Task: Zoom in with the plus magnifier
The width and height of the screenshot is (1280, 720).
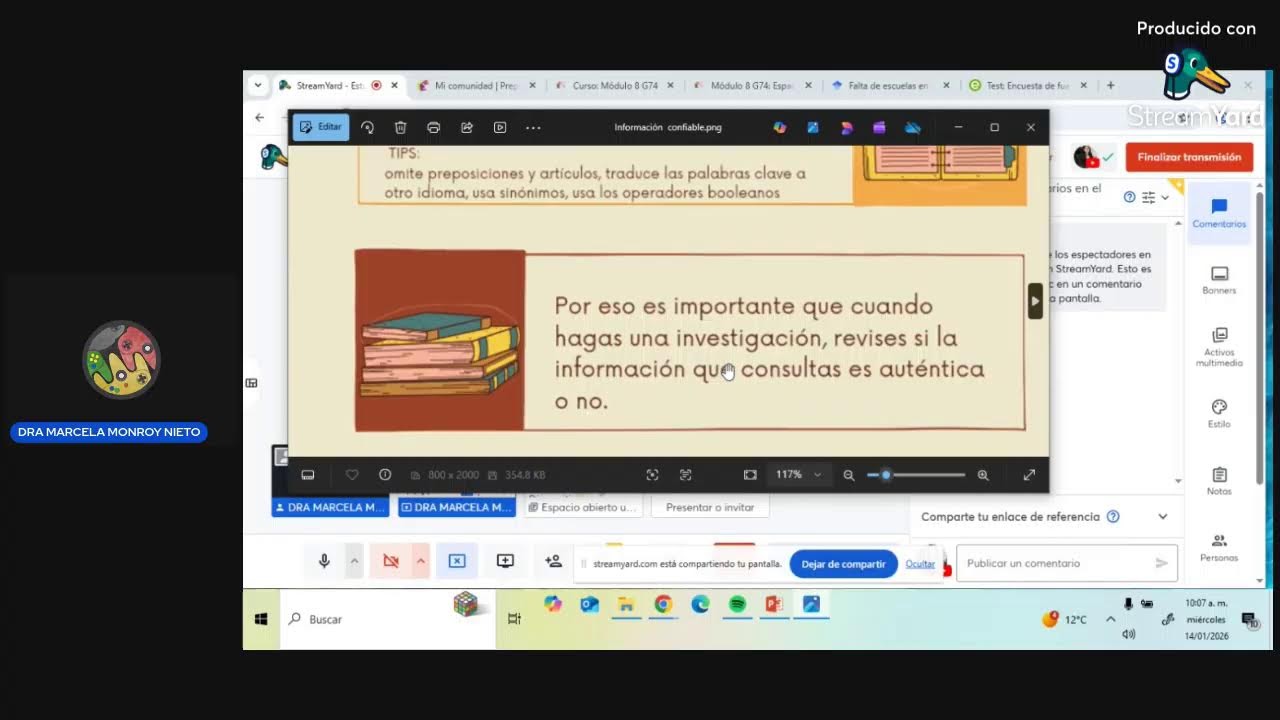Action: [983, 475]
